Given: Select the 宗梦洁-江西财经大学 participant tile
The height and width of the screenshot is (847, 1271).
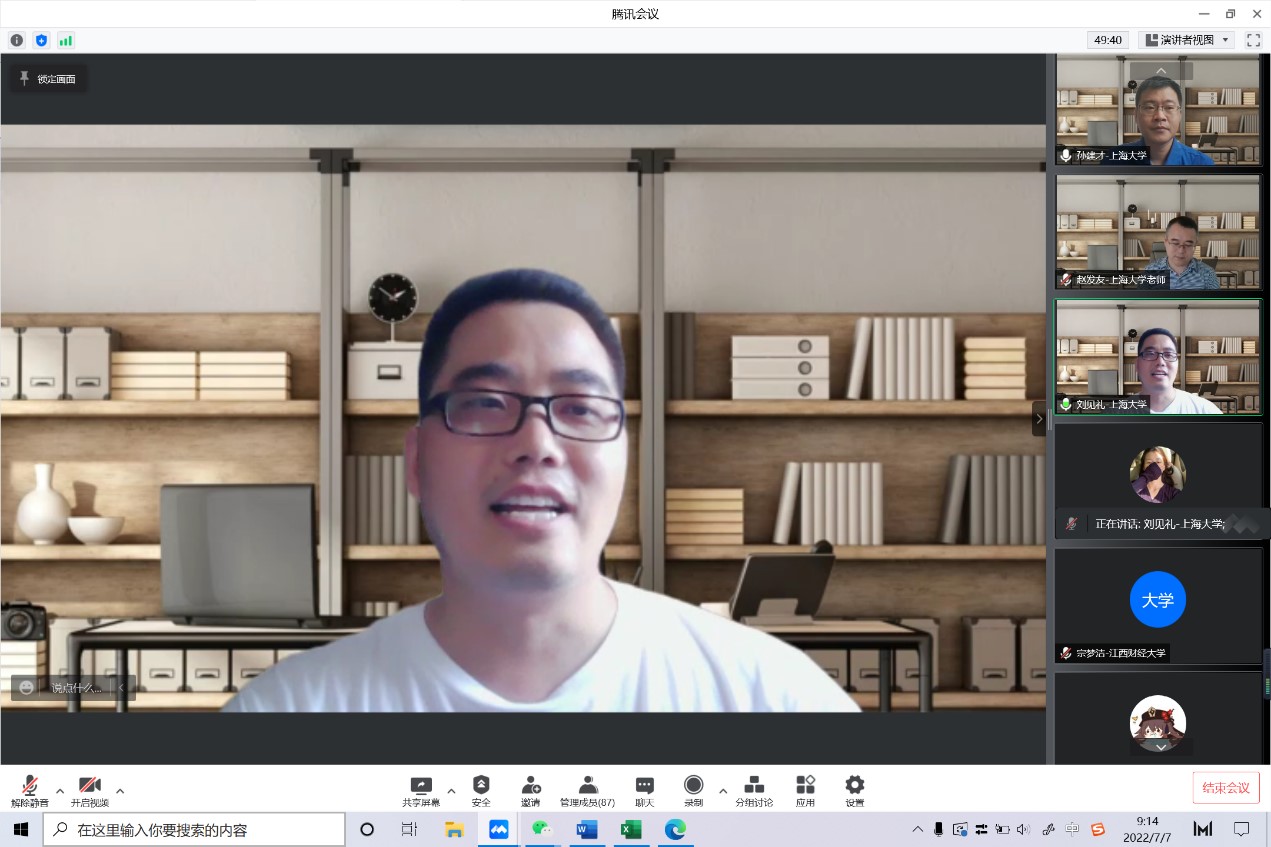Looking at the screenshot, I should (x=1158, y=605).
